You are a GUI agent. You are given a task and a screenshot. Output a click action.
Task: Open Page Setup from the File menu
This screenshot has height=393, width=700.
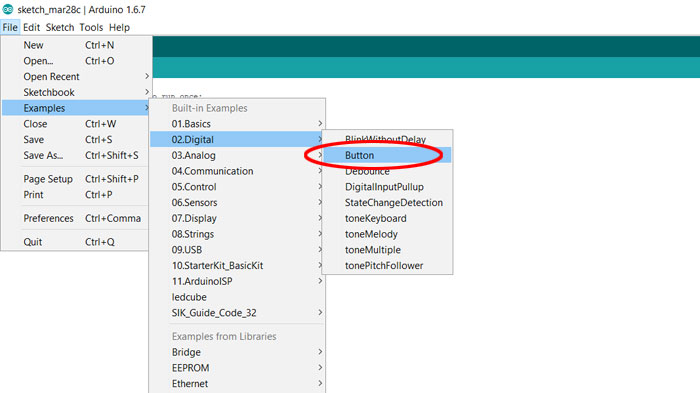click(76, 179)
